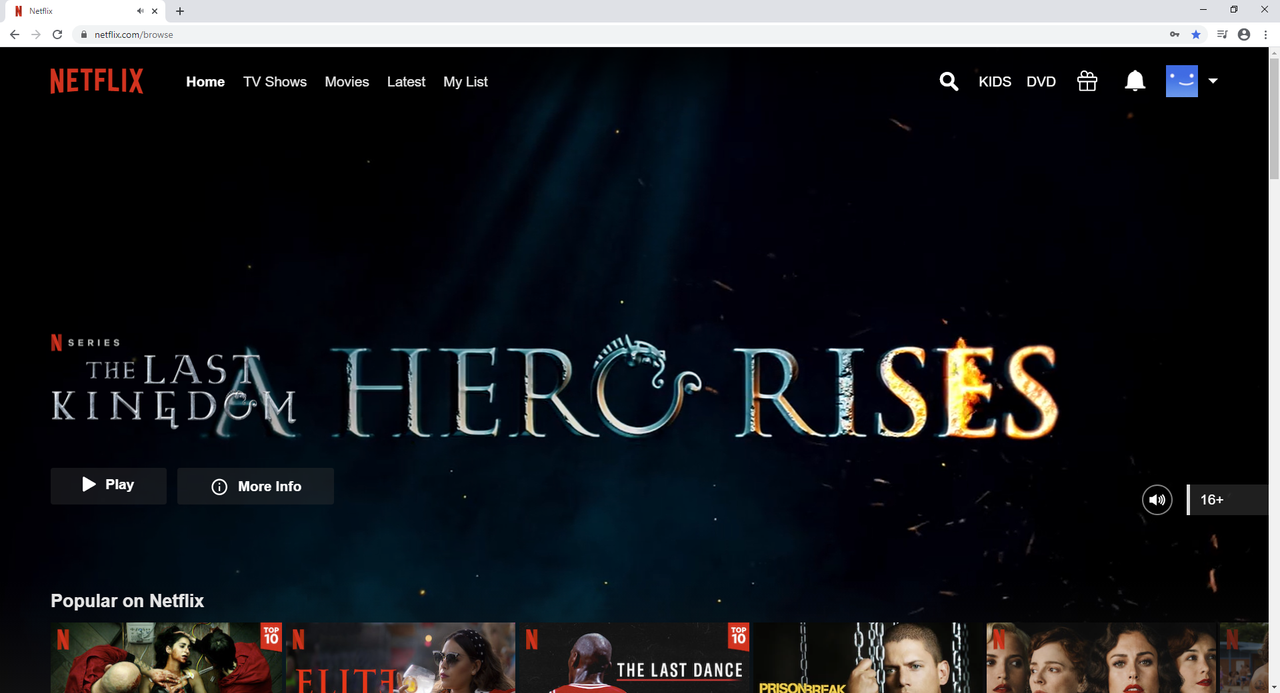The width and height of the screenshot is (1280, 693).
Task: Open the Prison Break thumbnail
Action: coord(868,658)
